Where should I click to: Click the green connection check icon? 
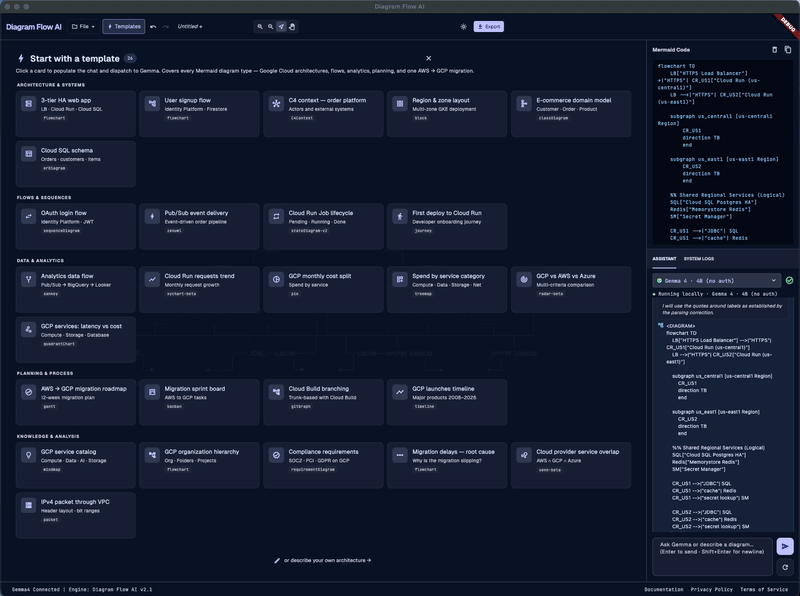point(789,280)
